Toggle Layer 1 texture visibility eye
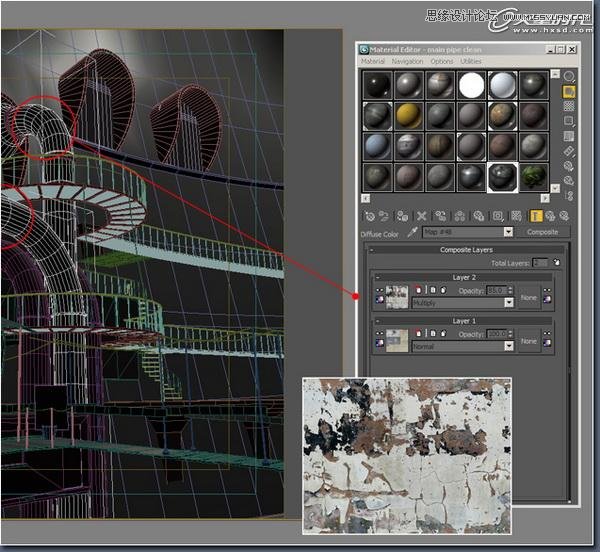Image resolution: width=600 pixels, height=552 pixels. [x=379, y=333]
